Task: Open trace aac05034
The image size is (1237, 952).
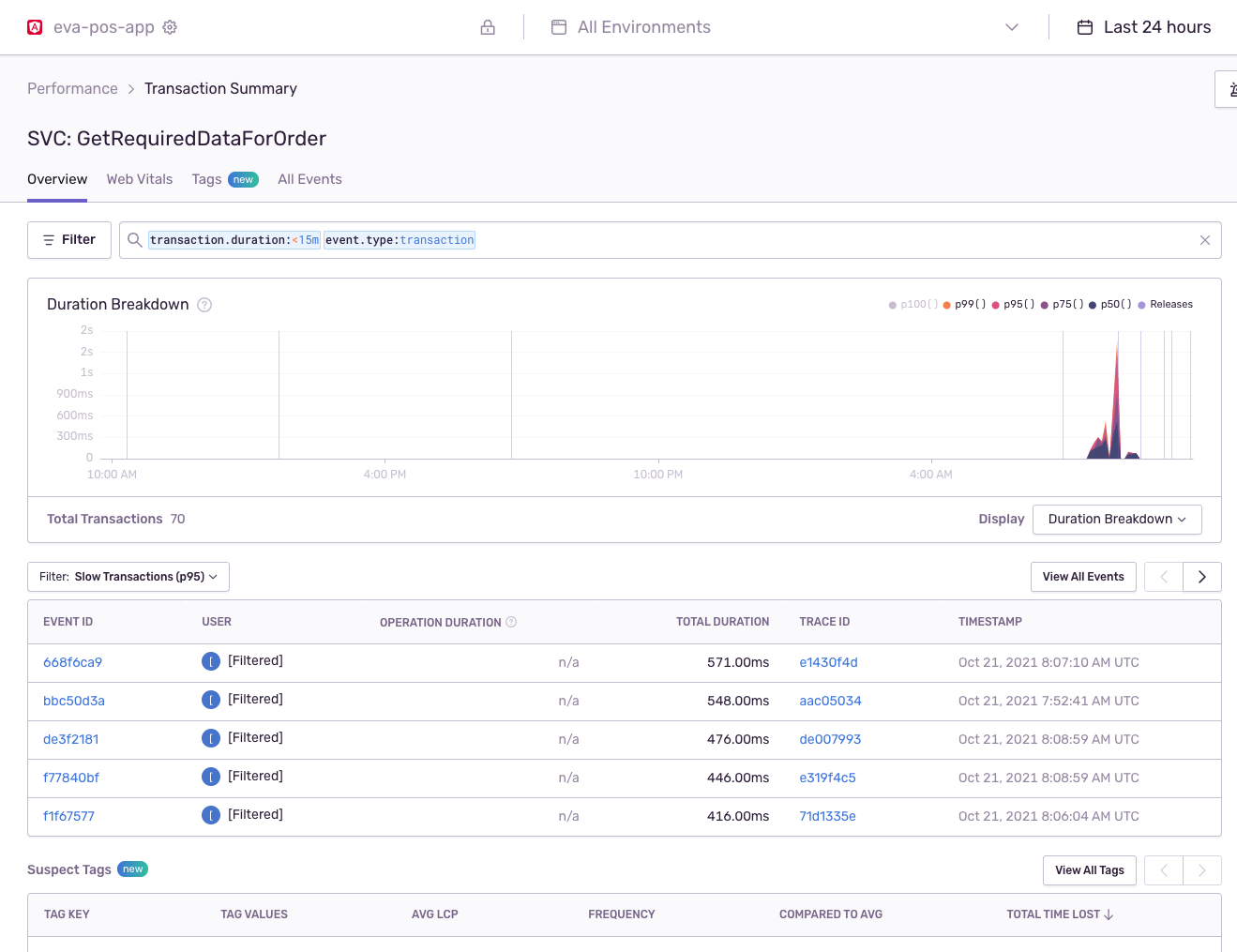Action: pos(830,701)
